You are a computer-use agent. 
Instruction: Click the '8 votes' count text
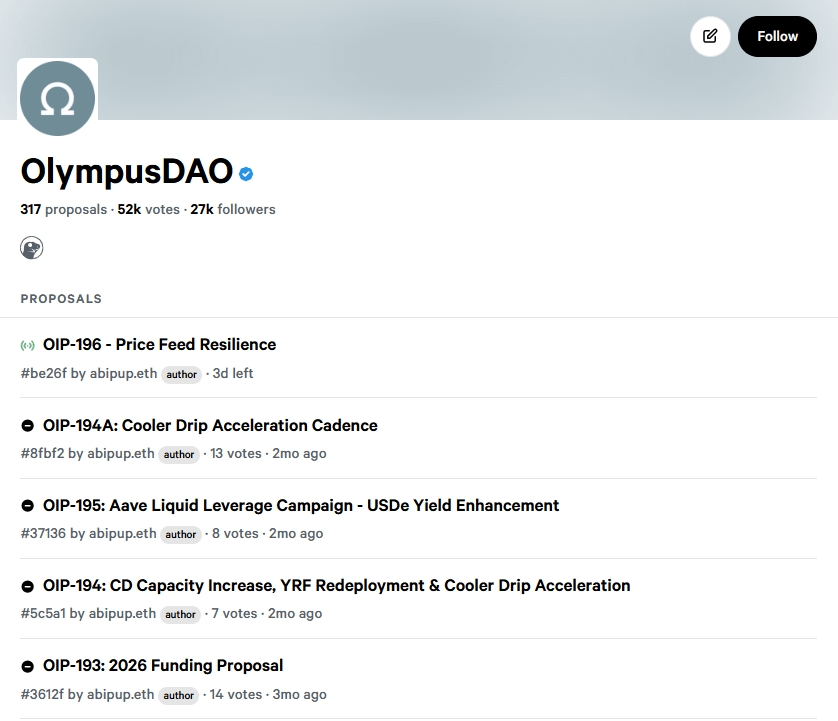[235, 533]
